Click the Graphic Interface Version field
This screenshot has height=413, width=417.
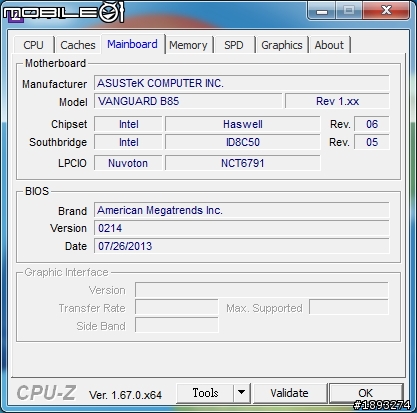[x=262, y=290]
